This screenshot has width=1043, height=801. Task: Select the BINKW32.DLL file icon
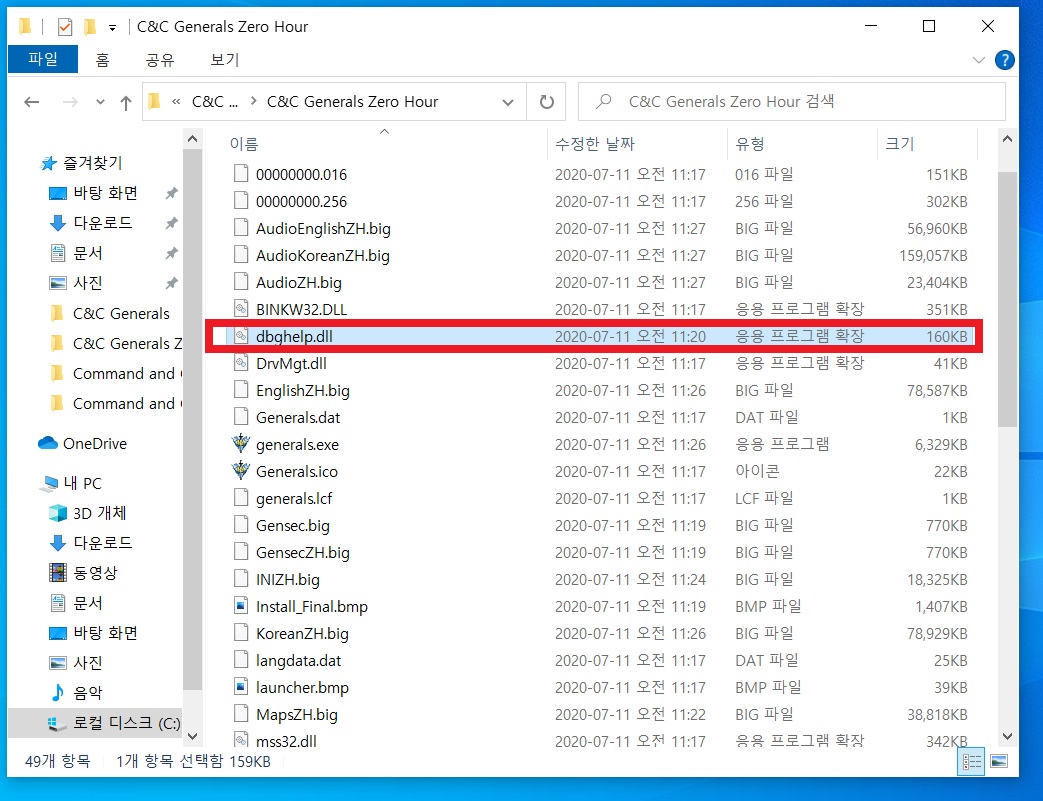241,309
